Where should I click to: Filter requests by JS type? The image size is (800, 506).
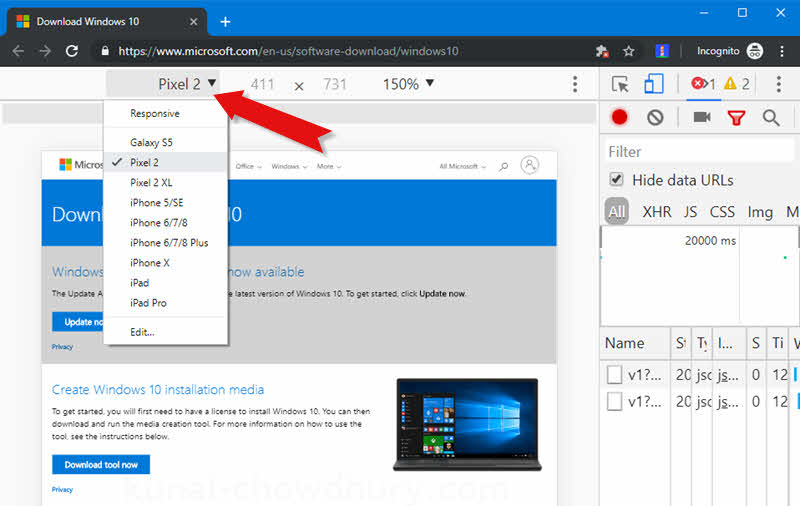click(690, 212)
